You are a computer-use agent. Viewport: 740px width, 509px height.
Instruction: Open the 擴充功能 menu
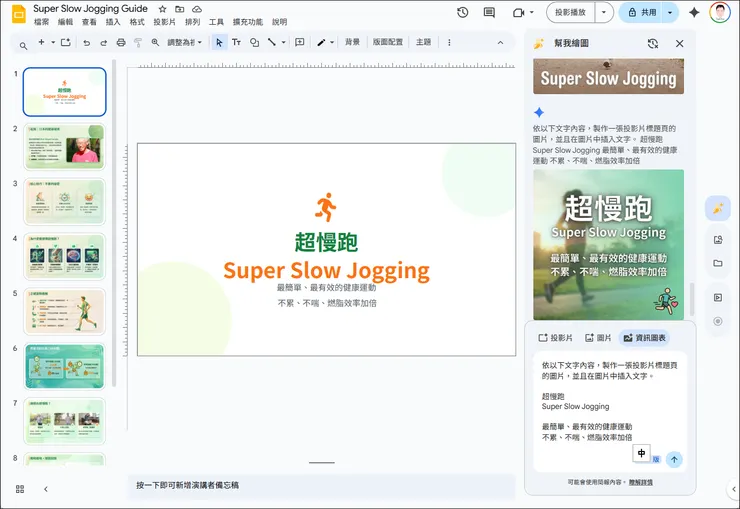point(248,22)
